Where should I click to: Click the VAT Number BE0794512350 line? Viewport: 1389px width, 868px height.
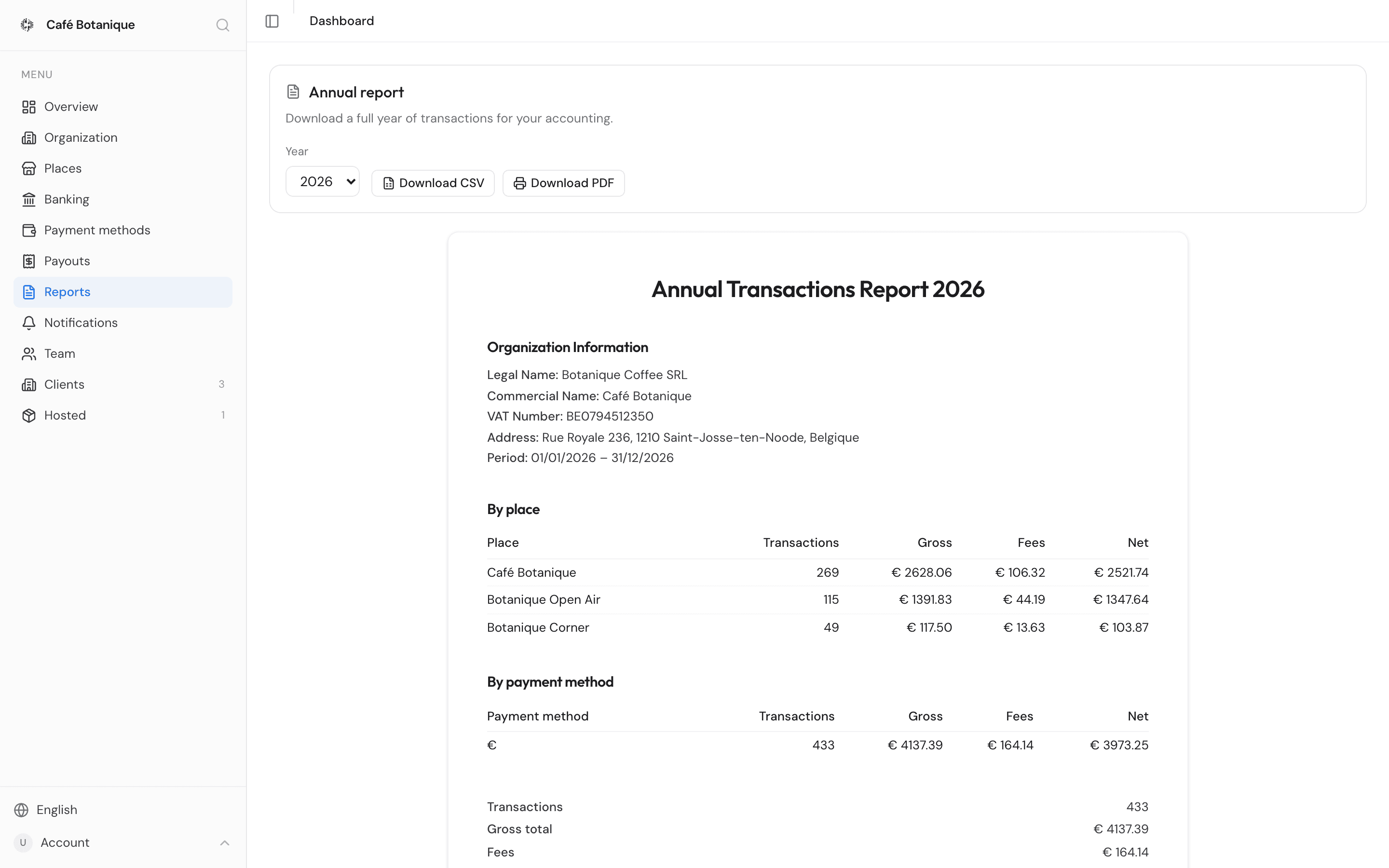570,416
